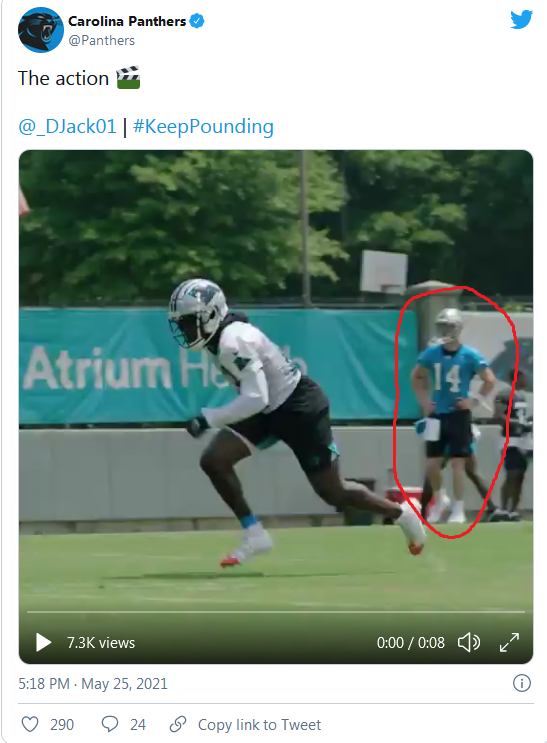The height and width of the screenshot is (743, 547).
Task: Expand video to fullscreen
Action: click(x=509, y=643)
